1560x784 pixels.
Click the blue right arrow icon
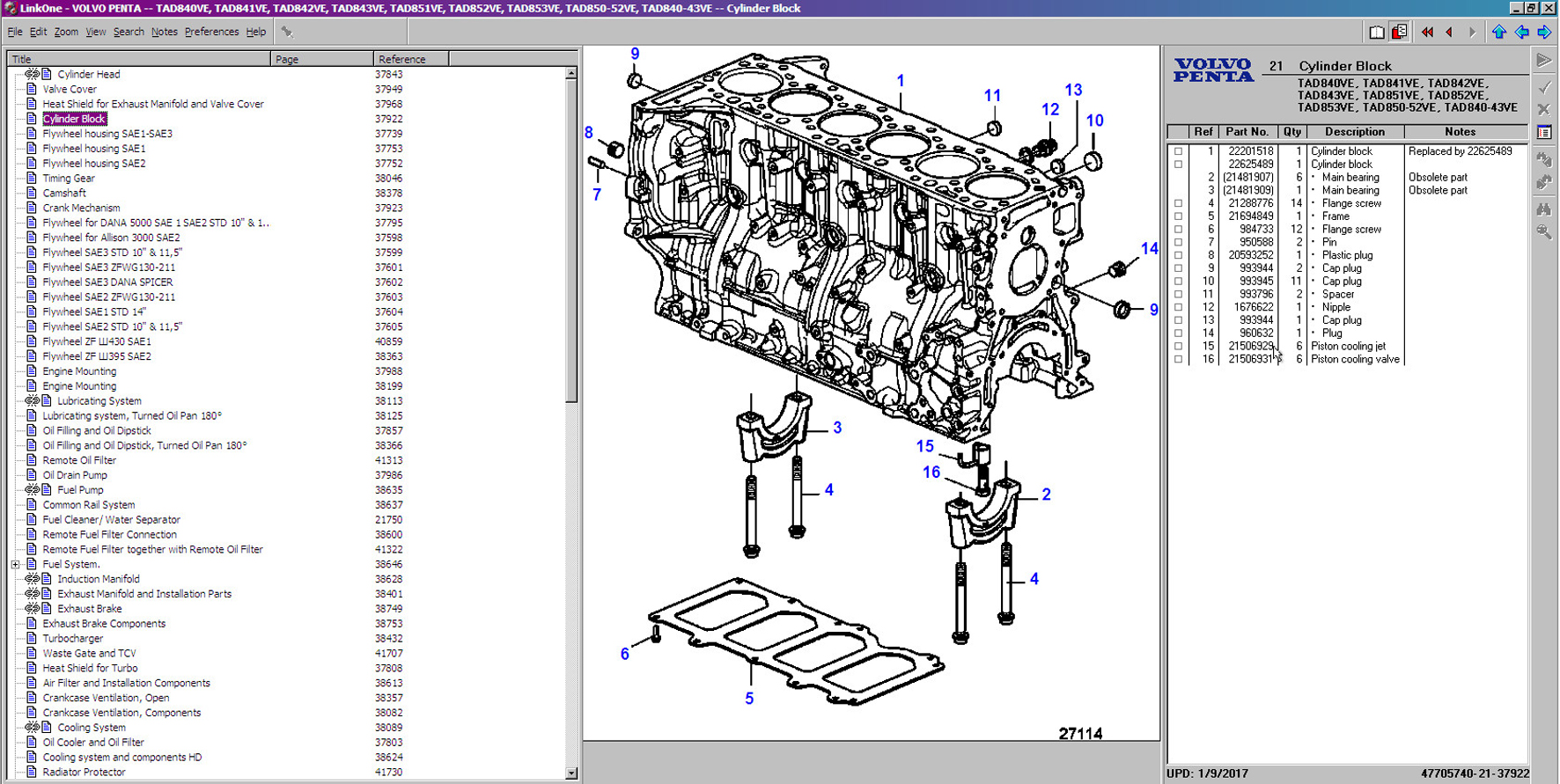(x=1544, y=33)
